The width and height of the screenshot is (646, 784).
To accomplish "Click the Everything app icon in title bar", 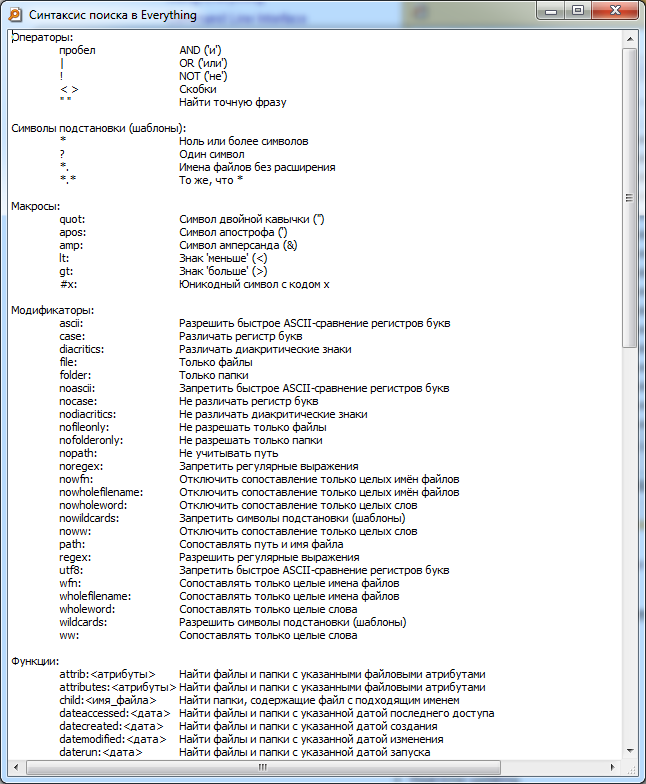I will [x=15, y=14].
